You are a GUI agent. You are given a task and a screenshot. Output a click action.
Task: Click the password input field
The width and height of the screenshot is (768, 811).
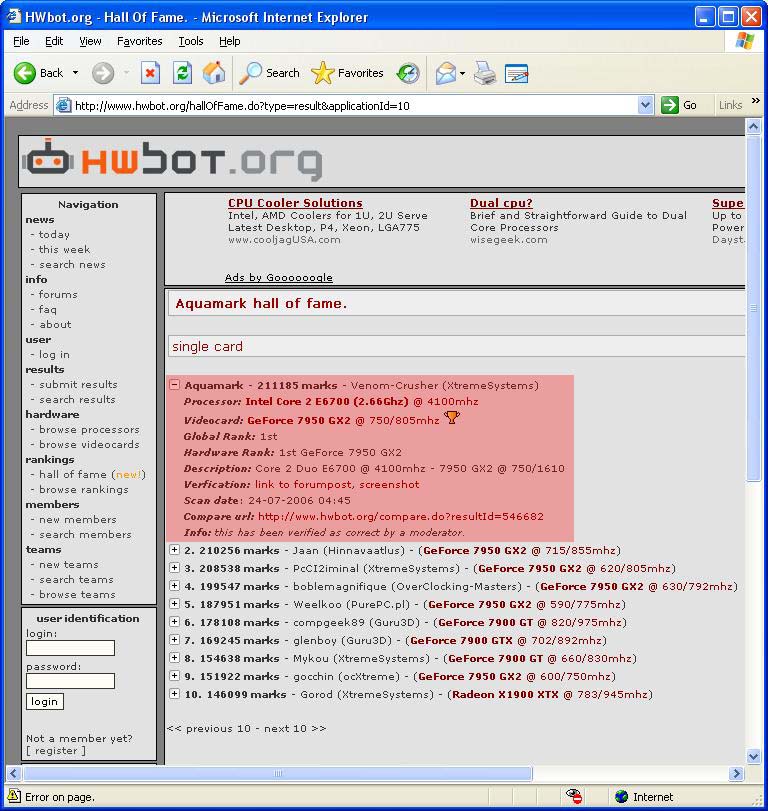pyautogui.click(x=70, y=681)
